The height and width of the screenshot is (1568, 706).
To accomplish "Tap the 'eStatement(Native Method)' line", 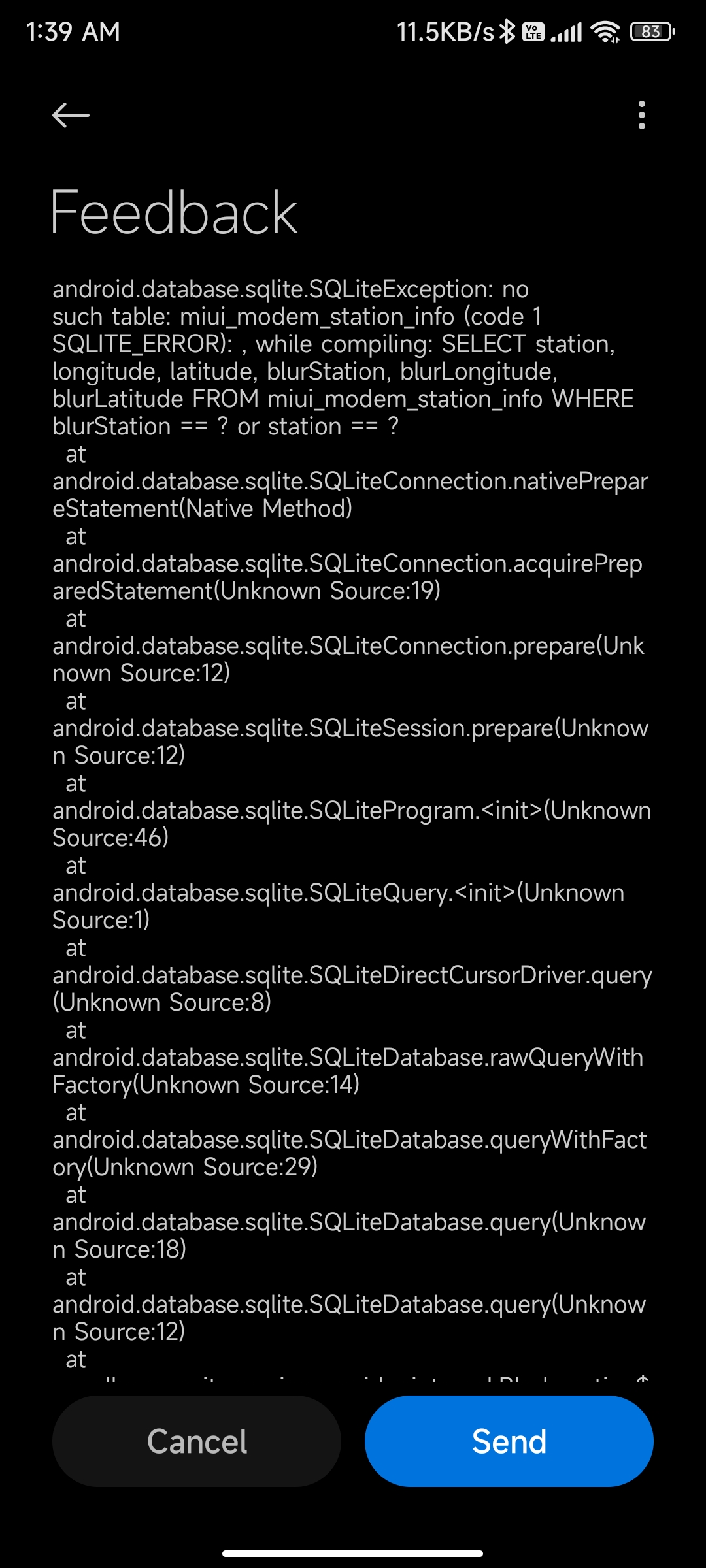I will pos(203,508).
